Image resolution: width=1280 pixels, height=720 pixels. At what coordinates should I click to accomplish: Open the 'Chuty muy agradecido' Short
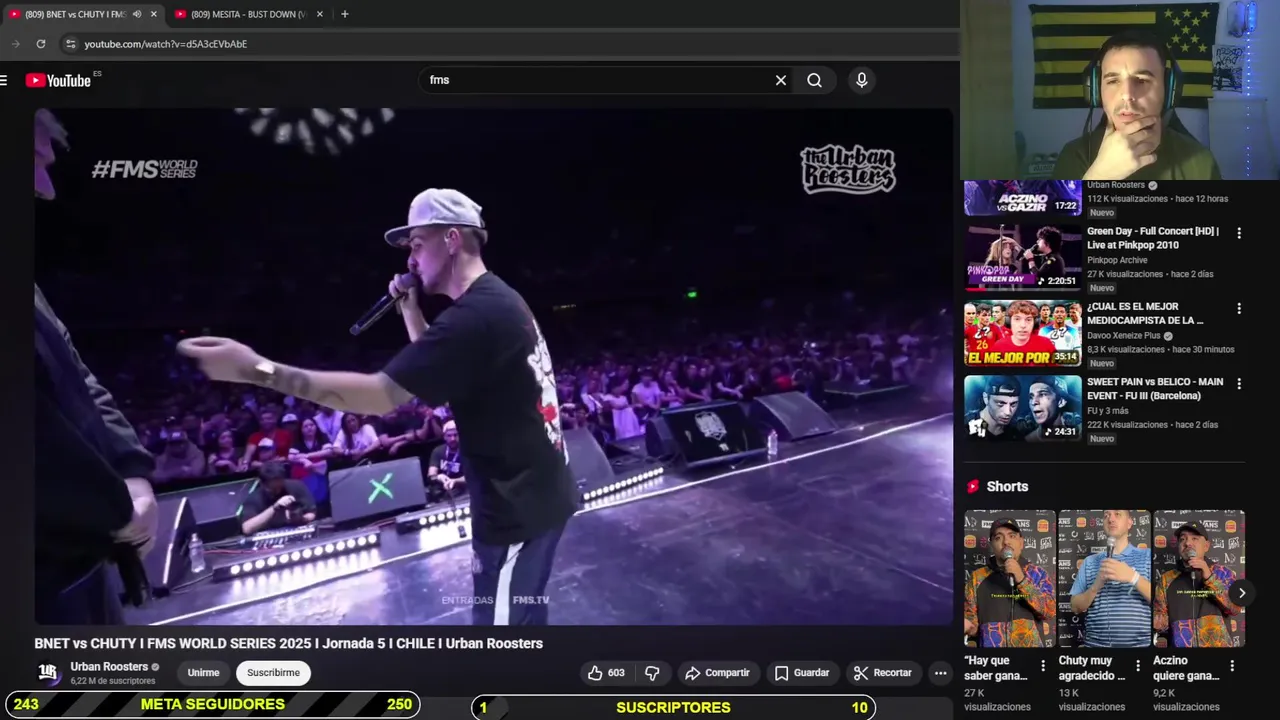point(1104,579)
